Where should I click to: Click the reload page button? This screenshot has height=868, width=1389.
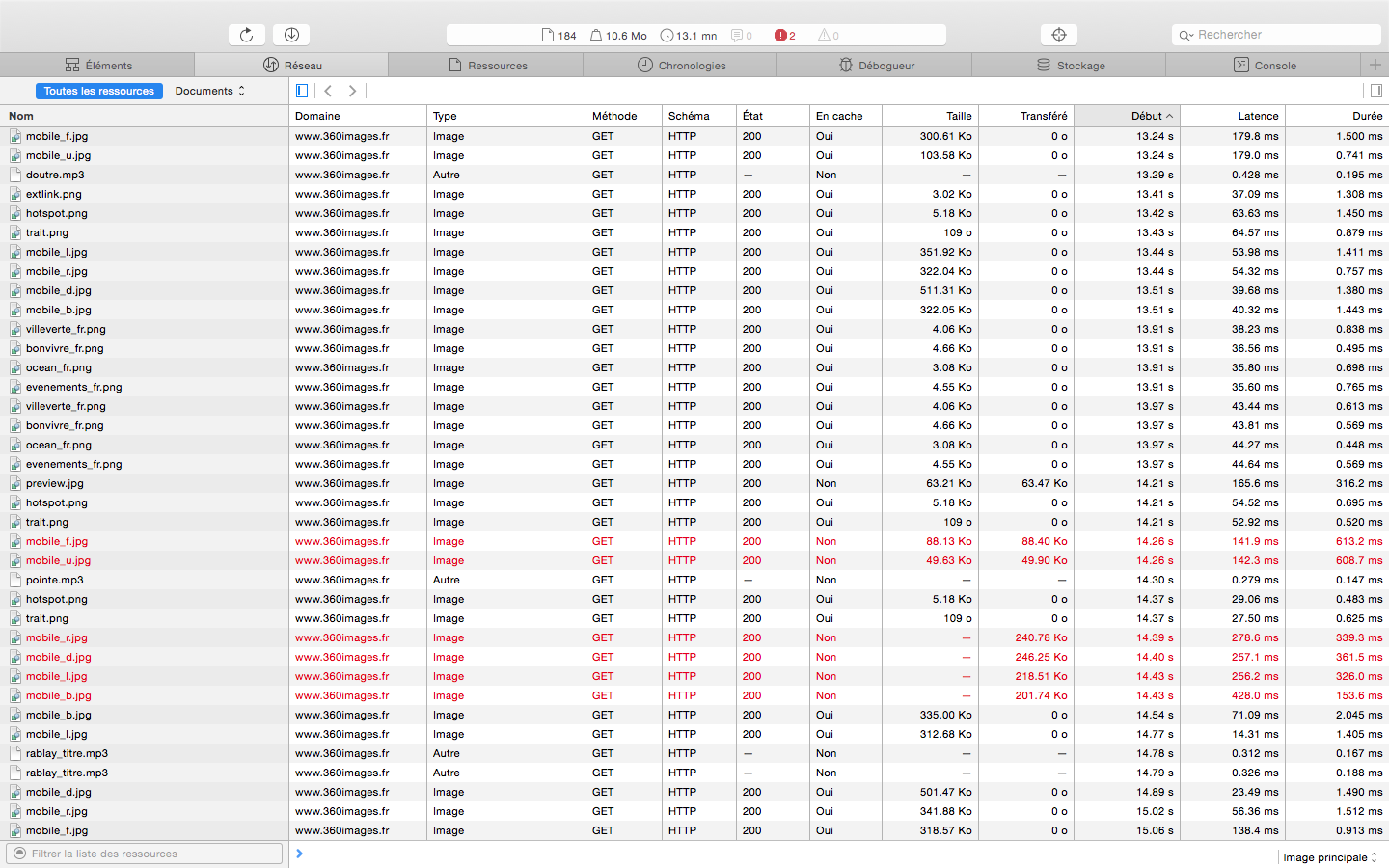247,35
